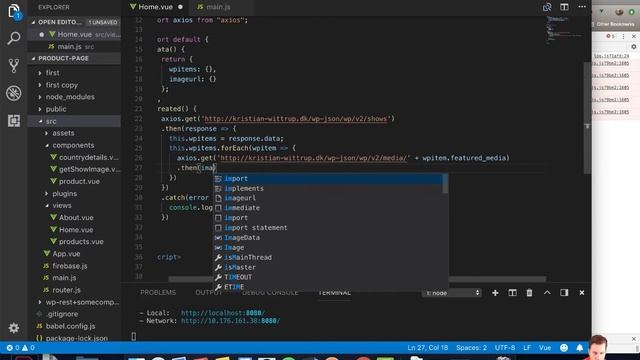Open the Search view in activity bar
Screen dimensions: 640x360
click(13, 38)
